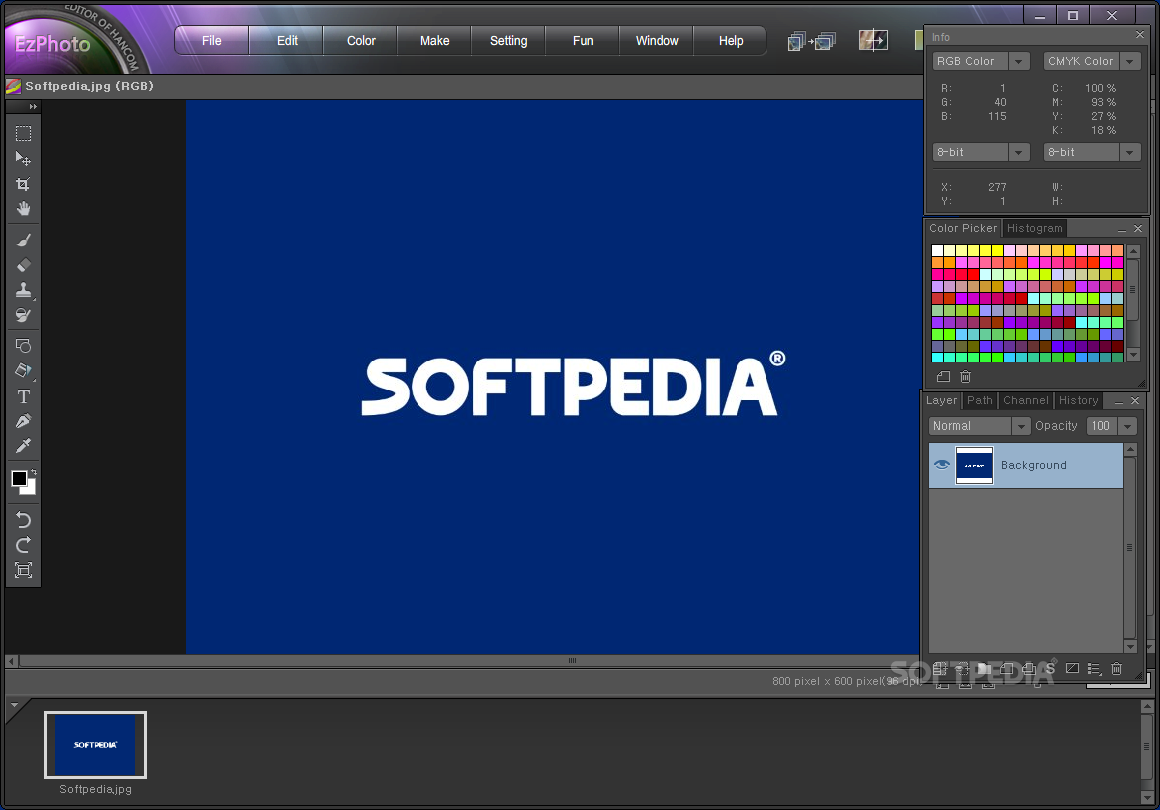
Task: Pick the white swatch in Color Picker
Action: click(937, 250)
